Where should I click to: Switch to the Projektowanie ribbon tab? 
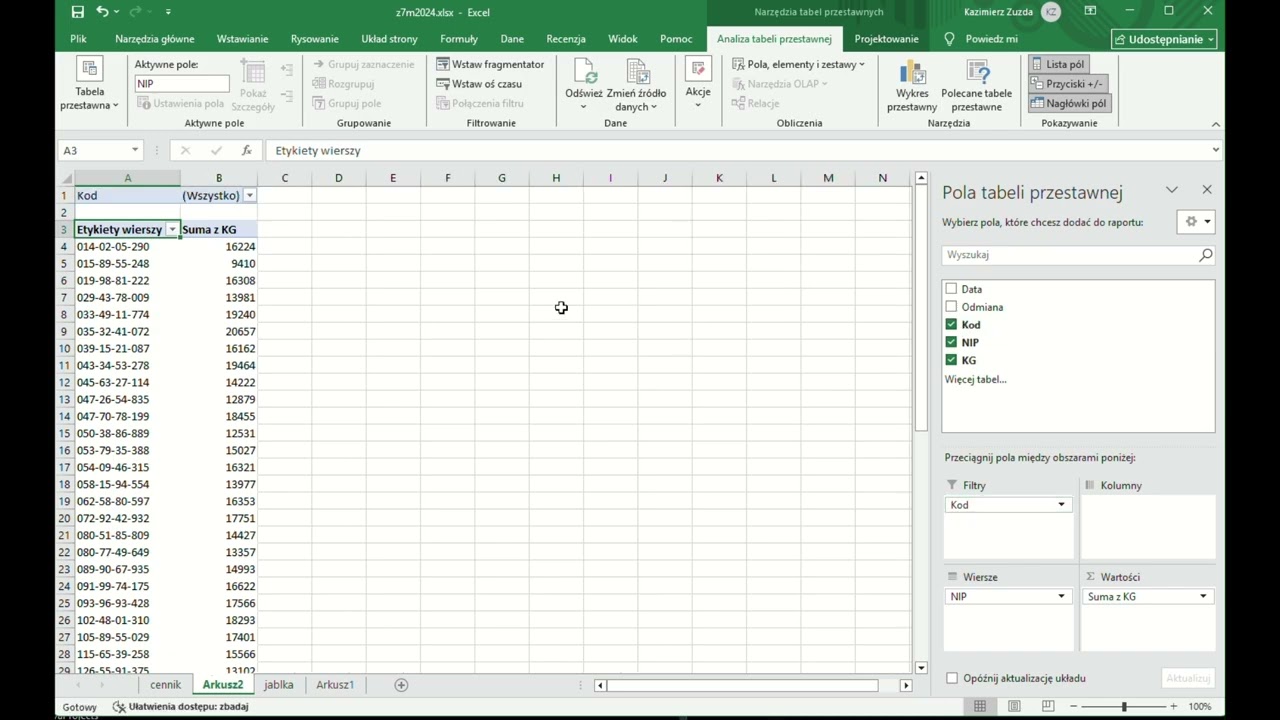[x=886, y=39]
